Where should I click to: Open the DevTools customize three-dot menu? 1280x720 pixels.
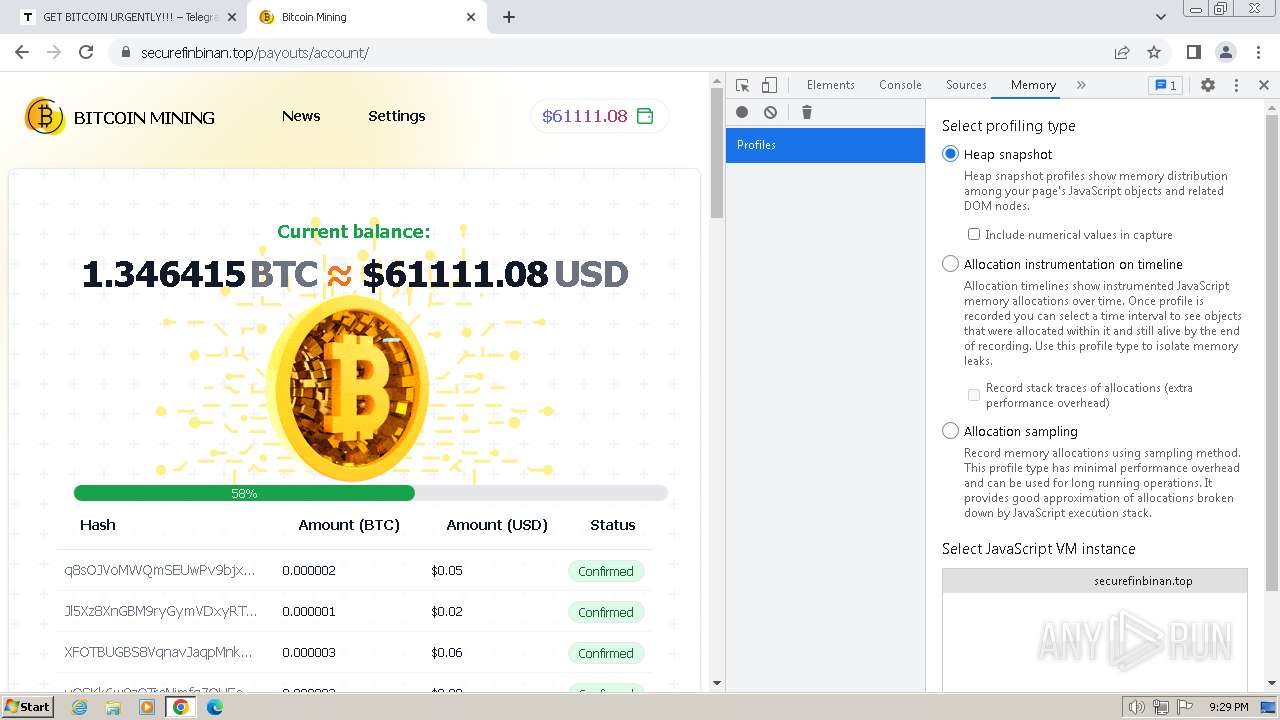(1236, 85)
